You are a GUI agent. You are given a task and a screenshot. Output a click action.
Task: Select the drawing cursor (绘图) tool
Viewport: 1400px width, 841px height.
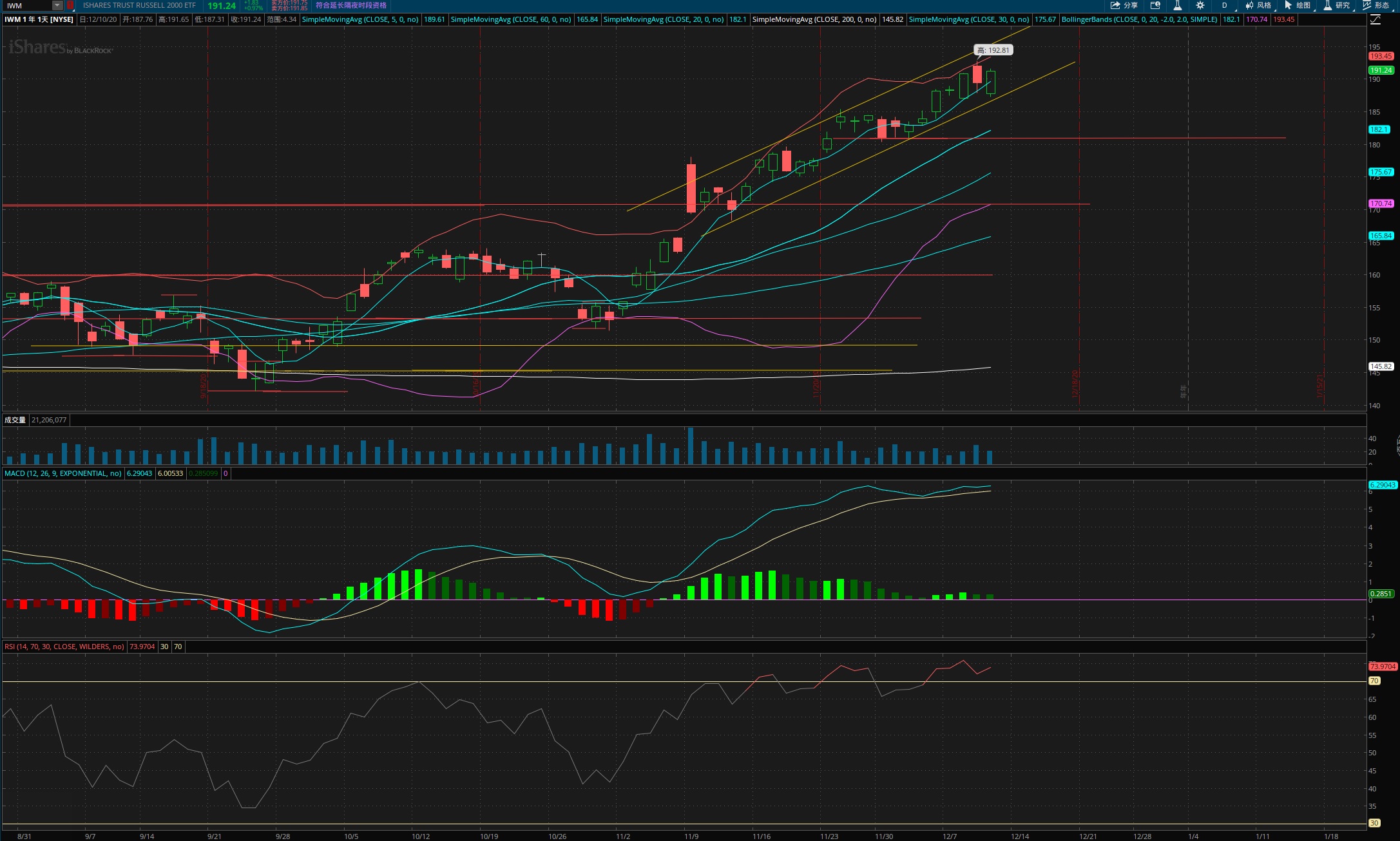(1297, 5)
